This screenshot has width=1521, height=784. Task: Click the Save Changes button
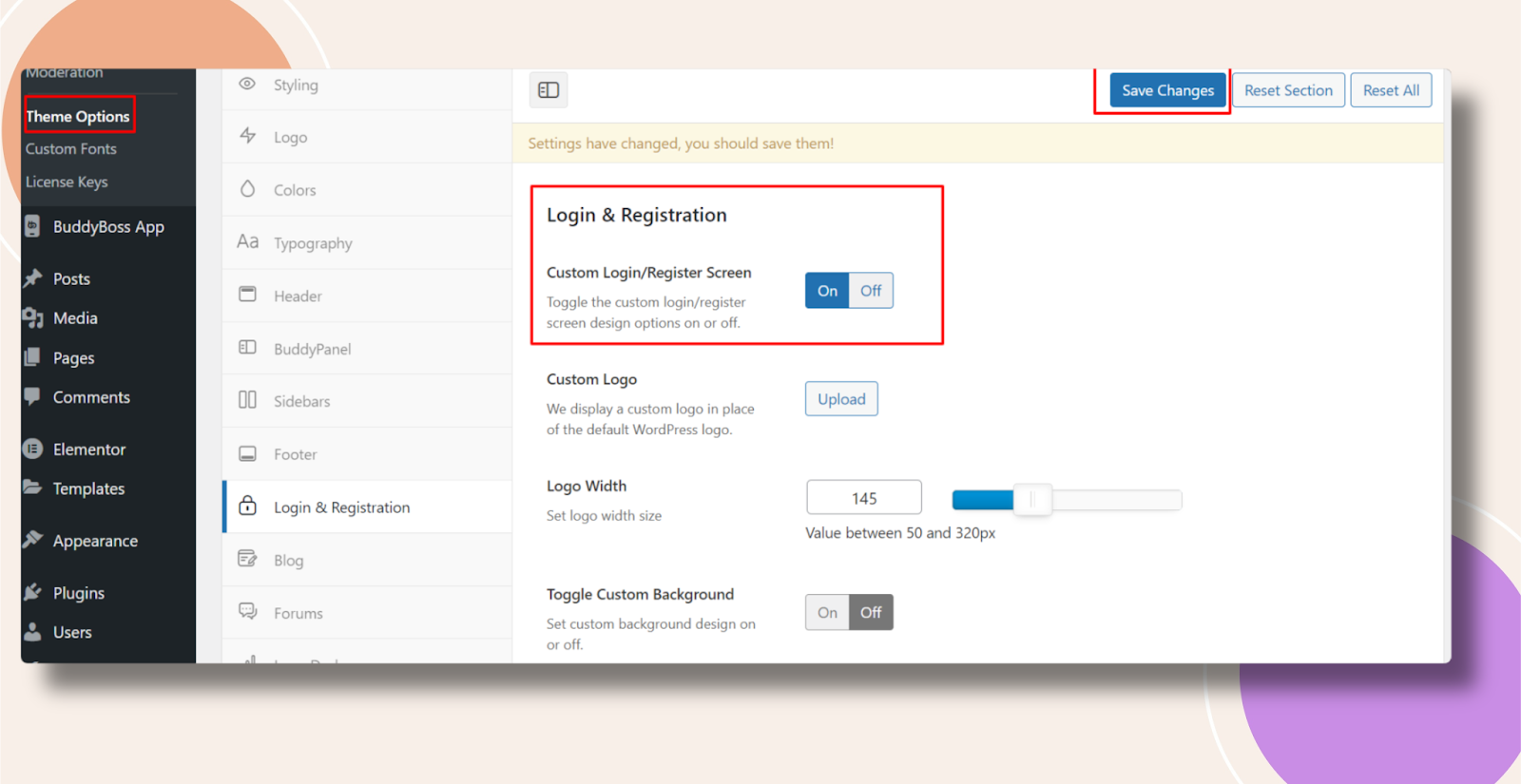(1167, 90)
